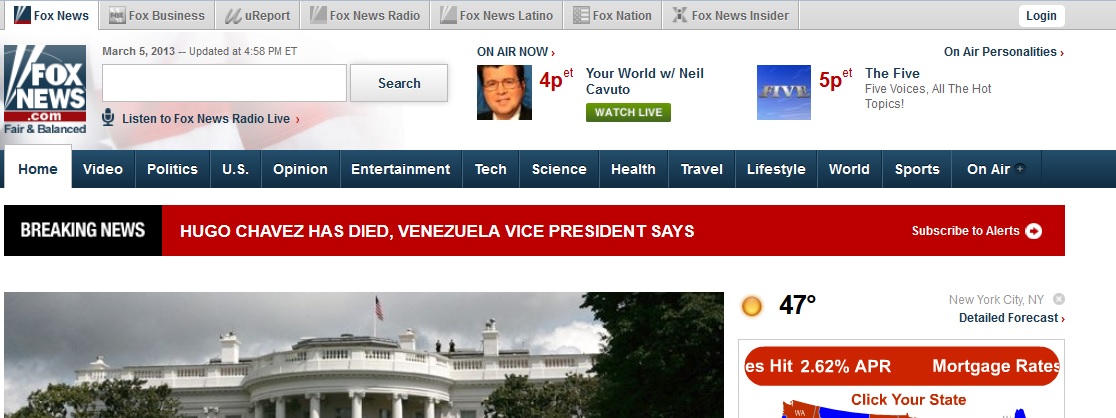Click the Fox Nation tab icon
1116x418 pixels.
tap(581, 15)
